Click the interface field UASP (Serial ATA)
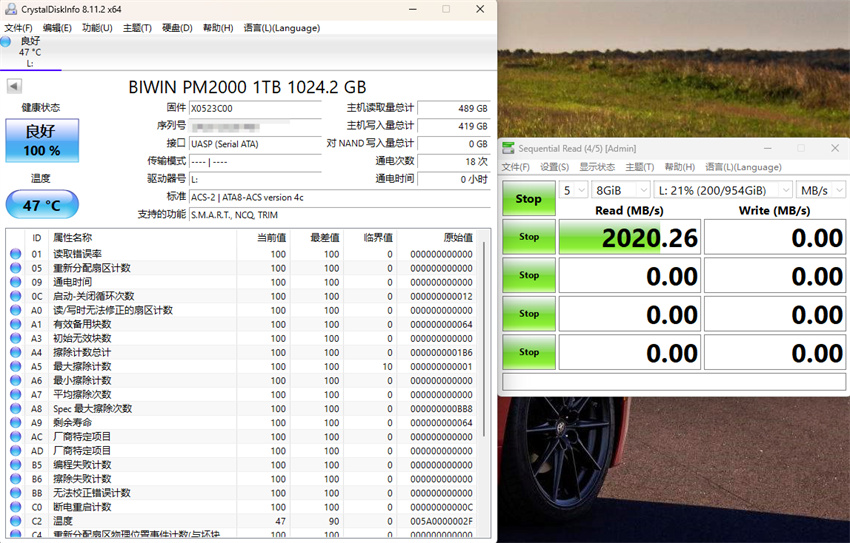Viewport: 850px width, 543px height. 255,144
